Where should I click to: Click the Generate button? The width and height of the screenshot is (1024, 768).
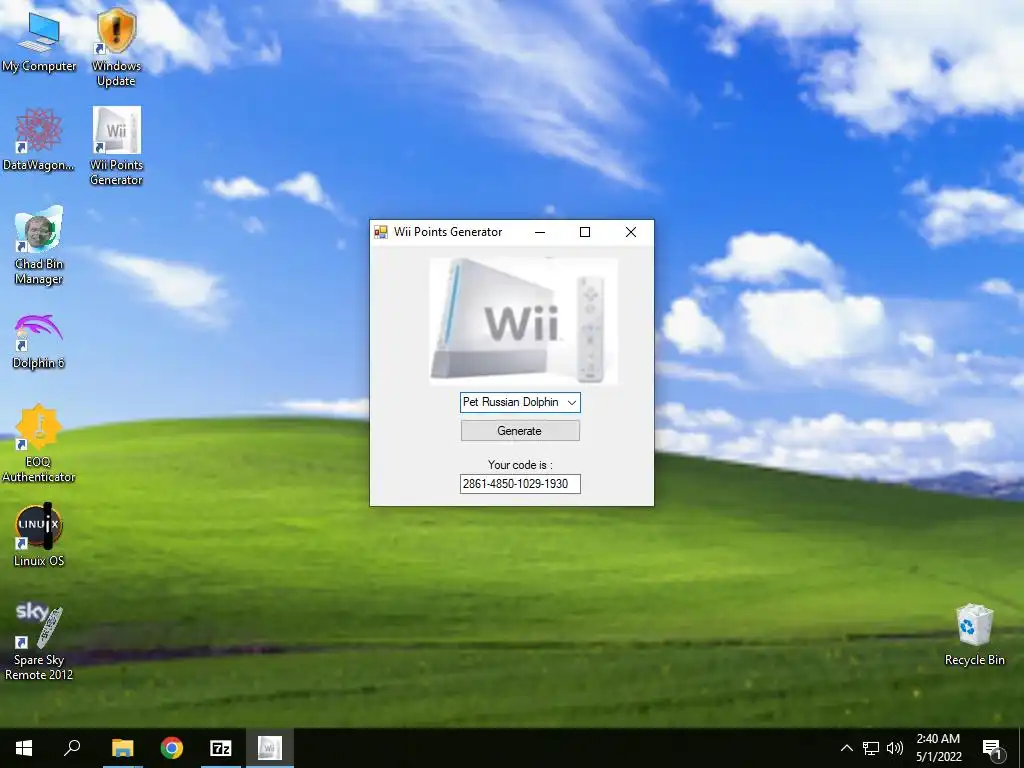[x=520, y=431]
